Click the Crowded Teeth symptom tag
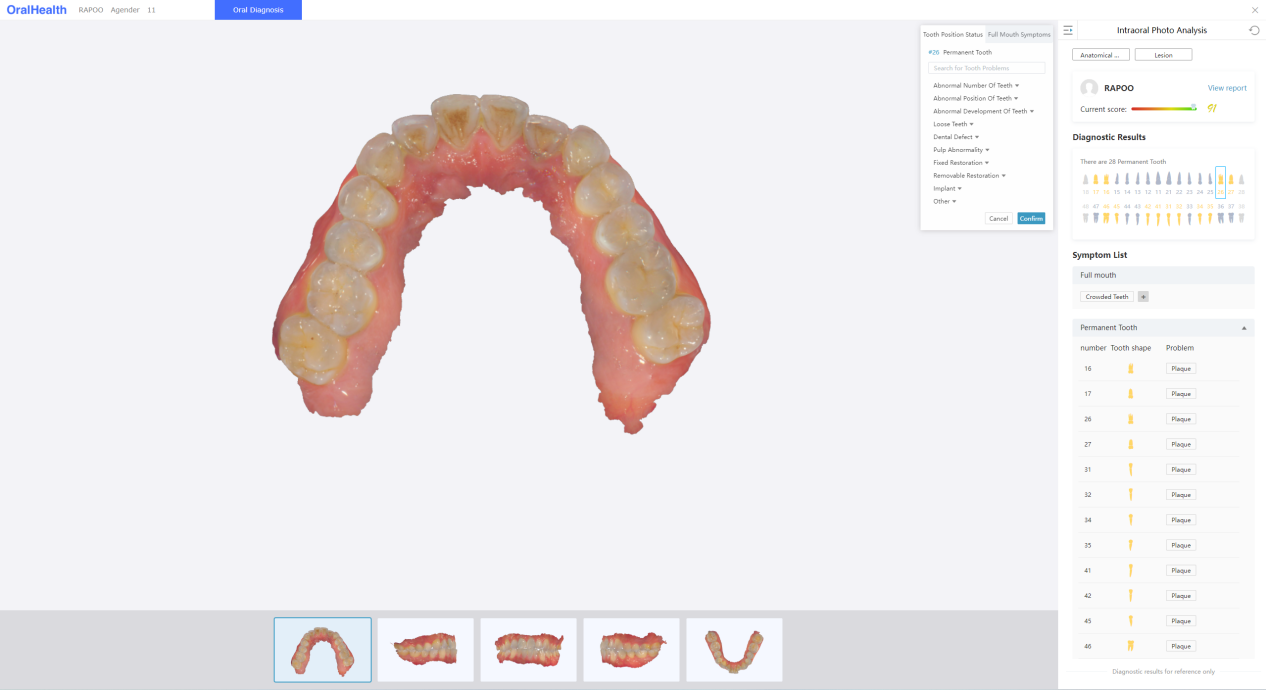1266x690 pixels. click(1107, 297)
